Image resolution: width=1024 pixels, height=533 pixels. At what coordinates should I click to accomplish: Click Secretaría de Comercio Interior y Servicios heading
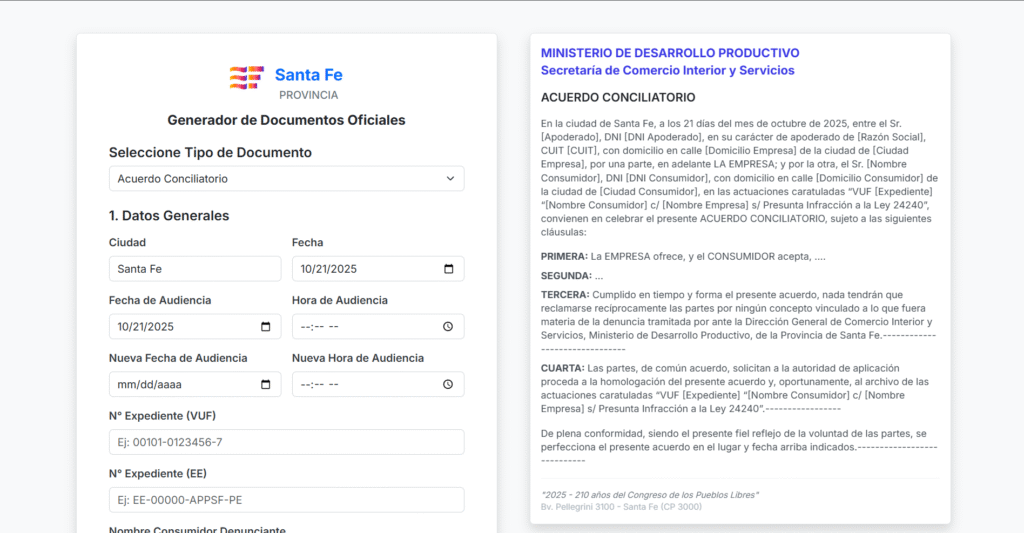click(x=667, y=71)
